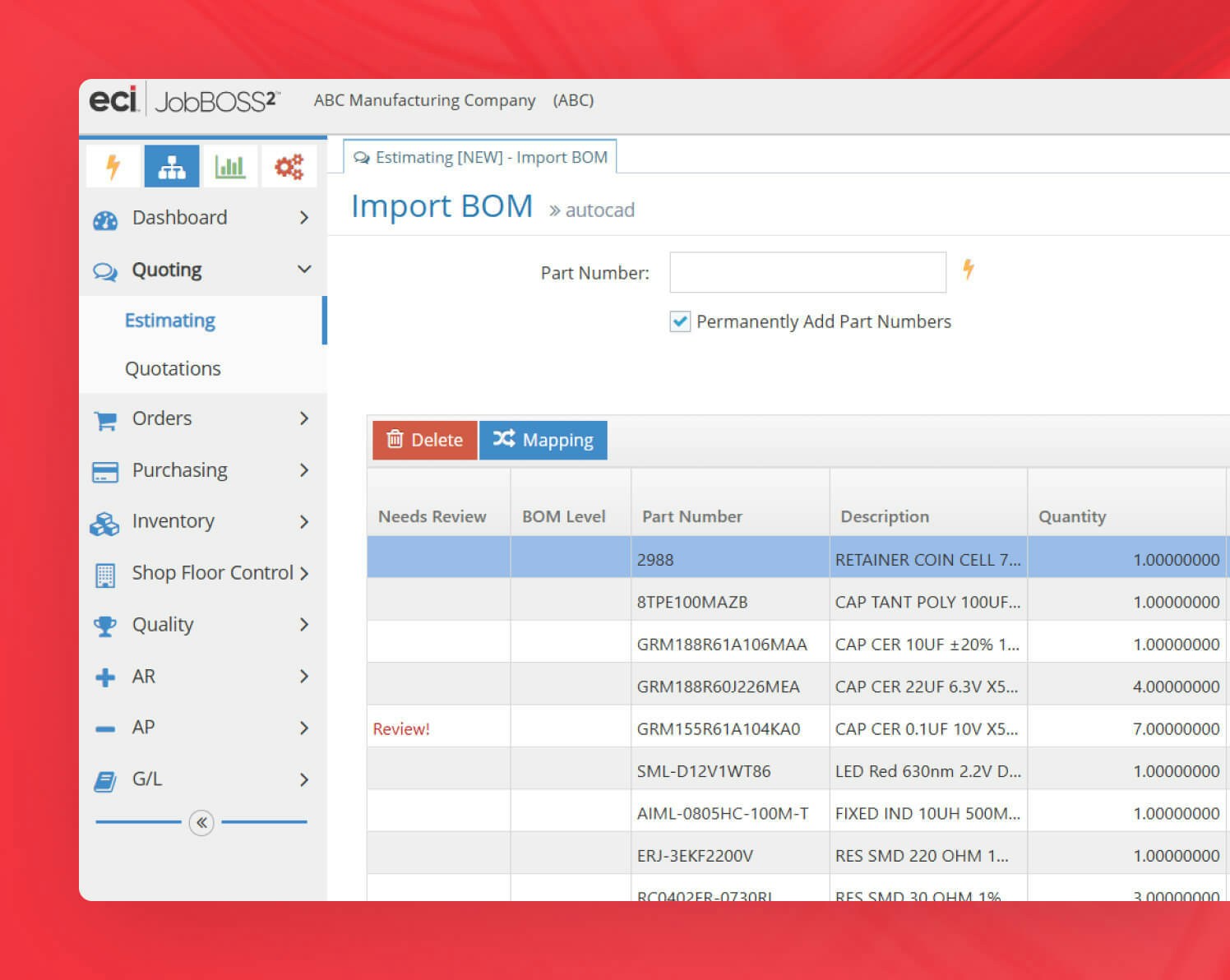Click the lightning bolt quick-access icon in sidebar
Screen dimensions: 1230x980
(x=113, y=167)
